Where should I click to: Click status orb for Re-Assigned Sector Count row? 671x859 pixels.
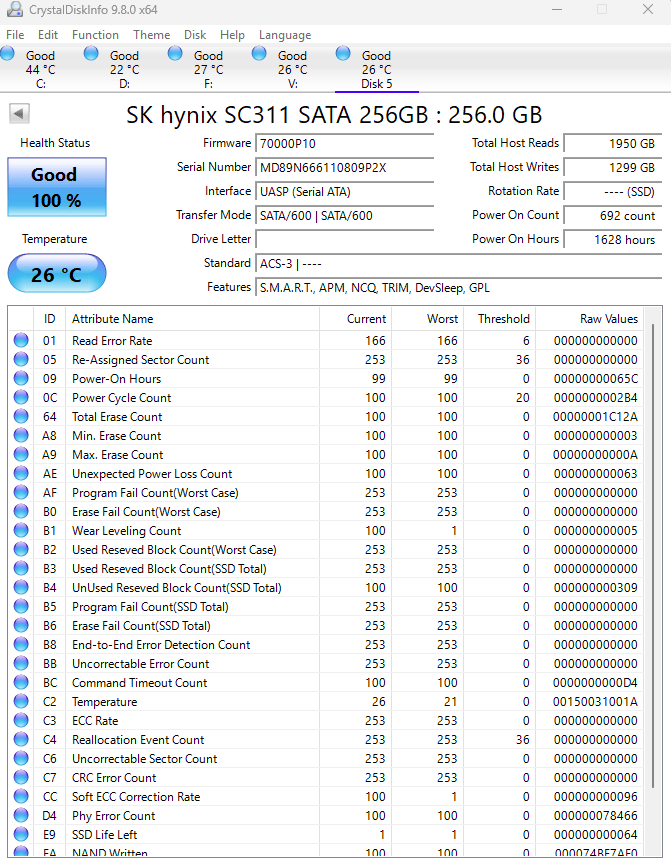point(21,359)
